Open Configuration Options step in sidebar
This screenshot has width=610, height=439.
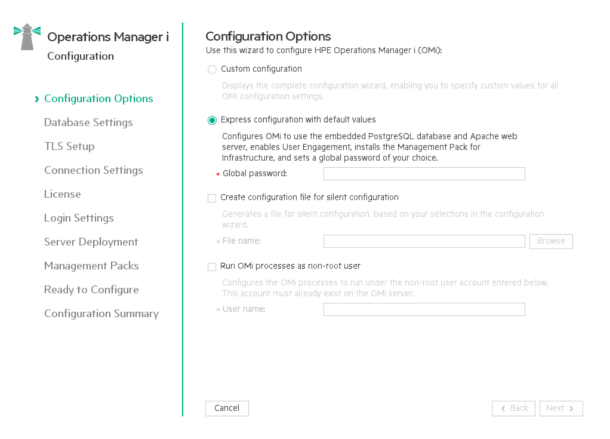tap(98, 98)
